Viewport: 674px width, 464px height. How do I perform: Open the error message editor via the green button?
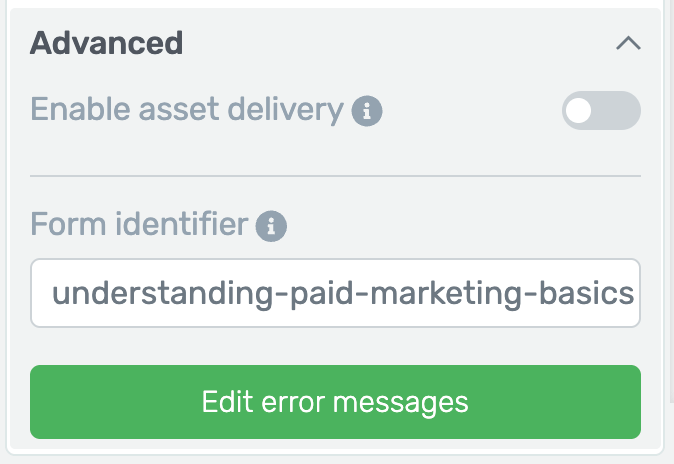point(335,402)
